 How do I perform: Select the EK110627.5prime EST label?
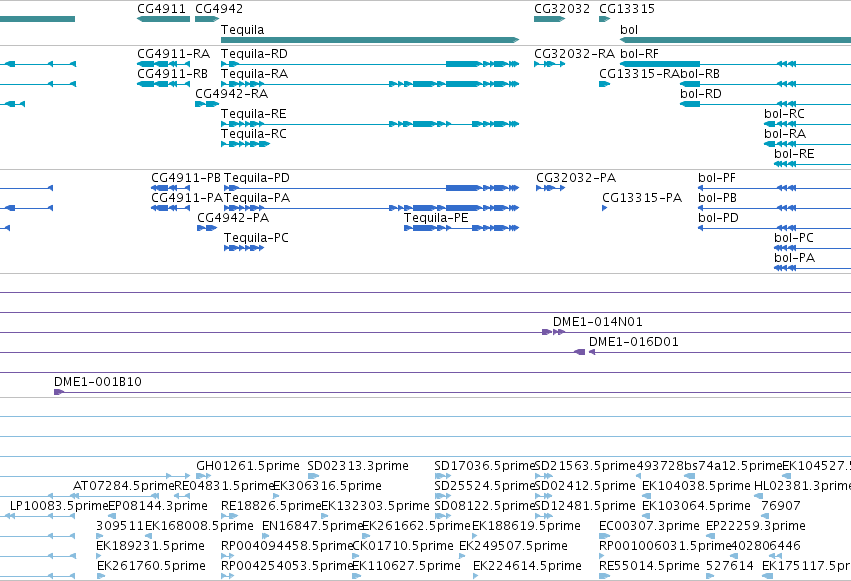[406, 566]
